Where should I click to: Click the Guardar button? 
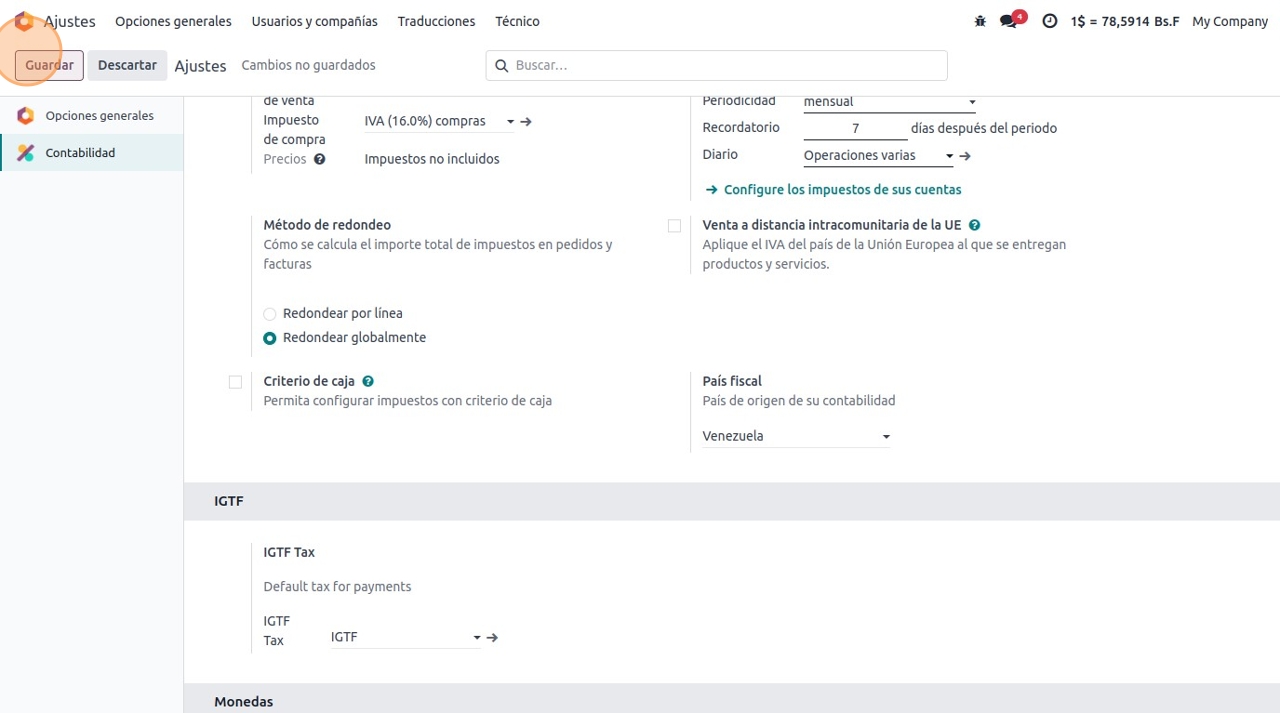tap(49, 65)
